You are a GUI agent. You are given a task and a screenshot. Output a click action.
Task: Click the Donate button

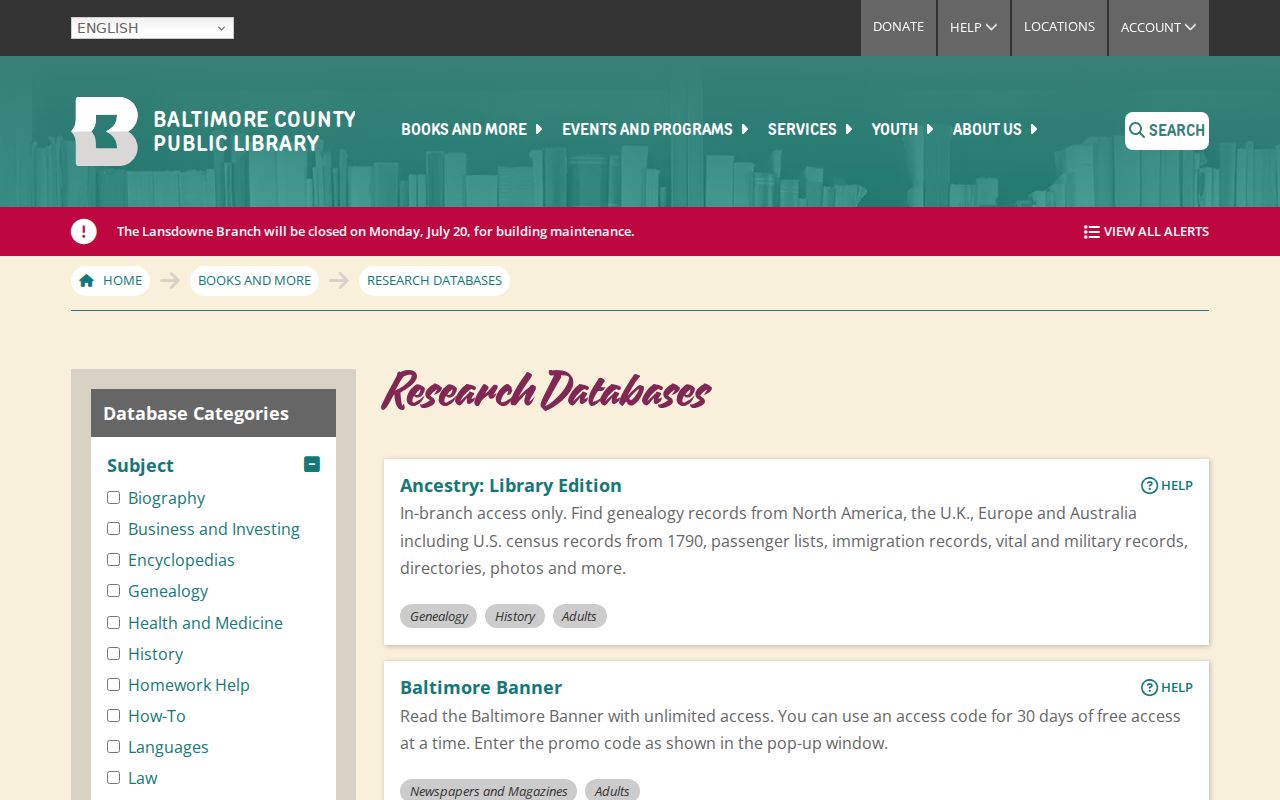(898, 28)
